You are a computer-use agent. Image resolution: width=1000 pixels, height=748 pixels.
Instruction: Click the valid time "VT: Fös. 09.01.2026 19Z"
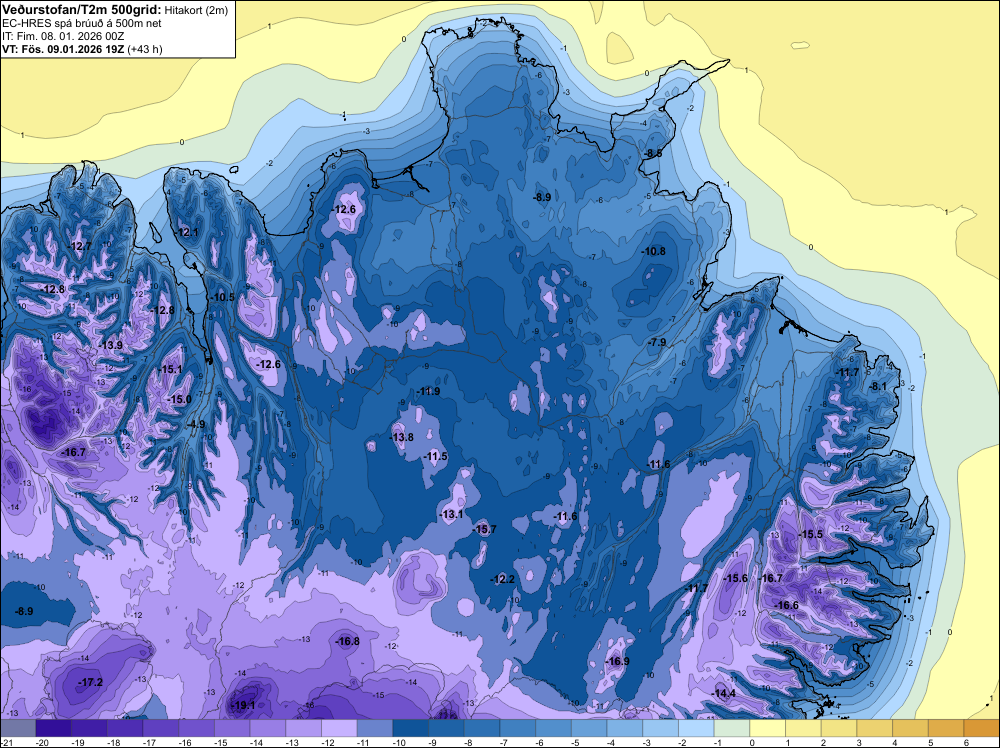coord(63,49)
